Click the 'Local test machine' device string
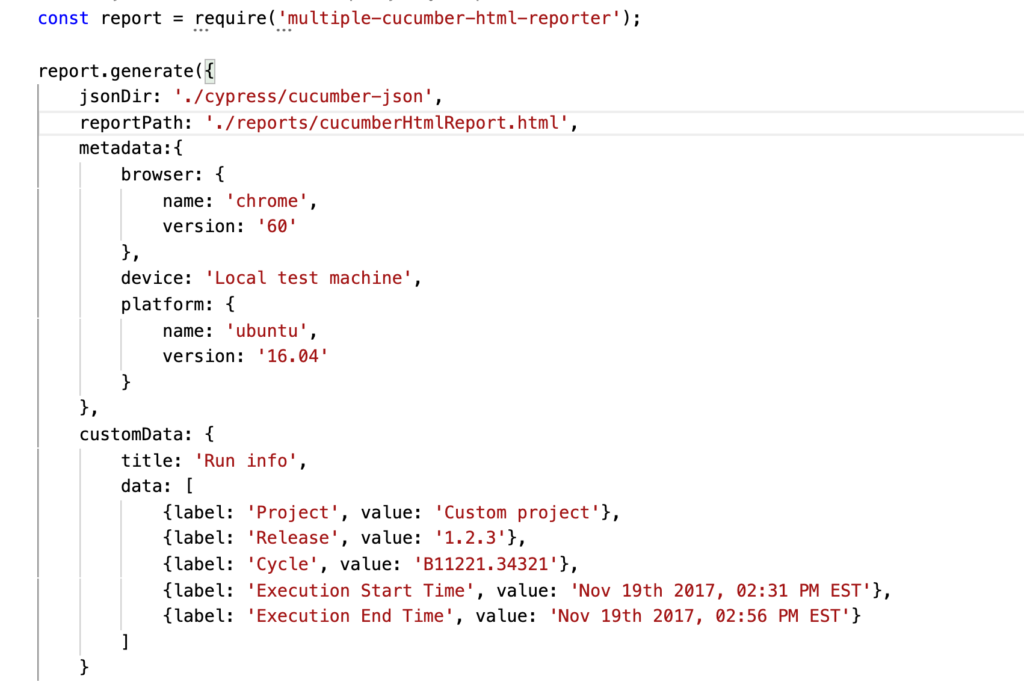 [x=308, y=278]
